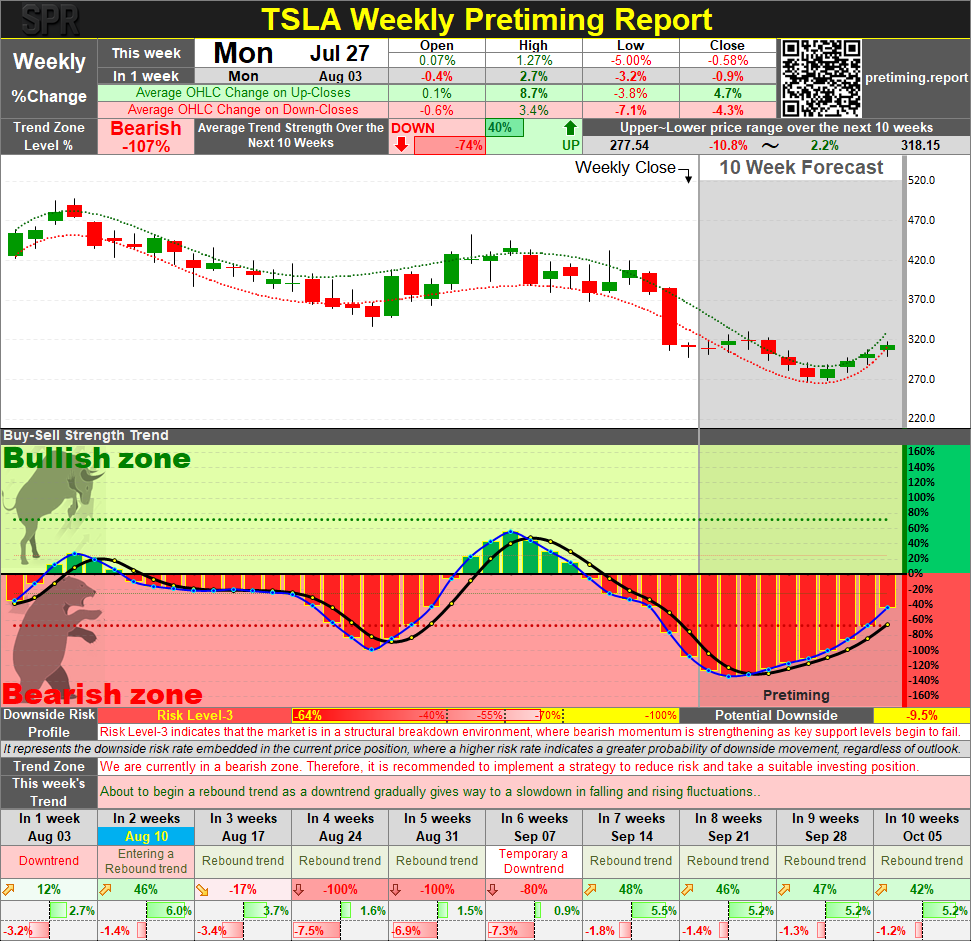Open the pretiming.report link
This screenshot has height=941, width=971.
click(x=916, y=78)
